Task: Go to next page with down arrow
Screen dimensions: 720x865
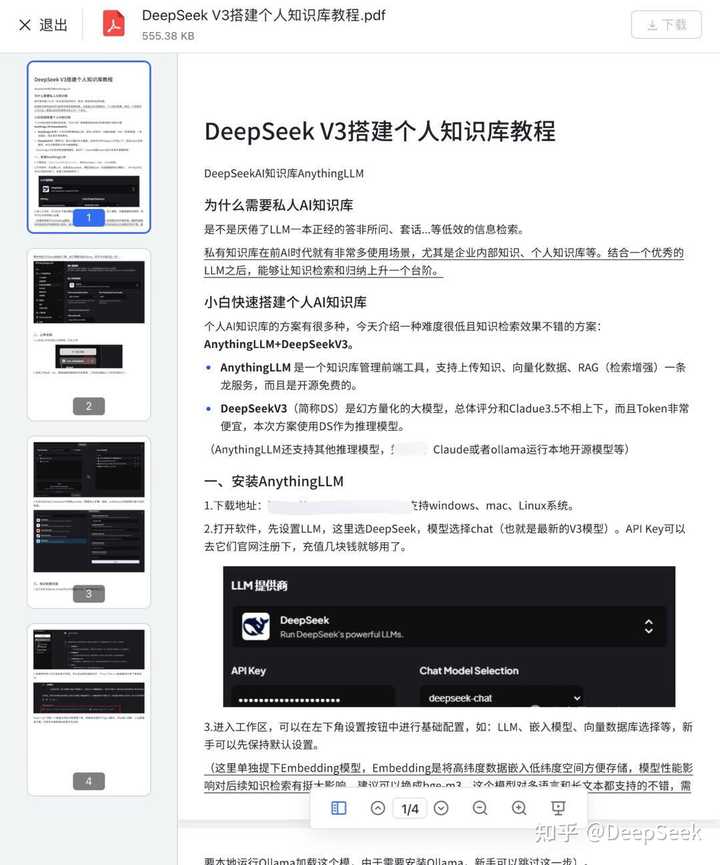Action: 441,808
